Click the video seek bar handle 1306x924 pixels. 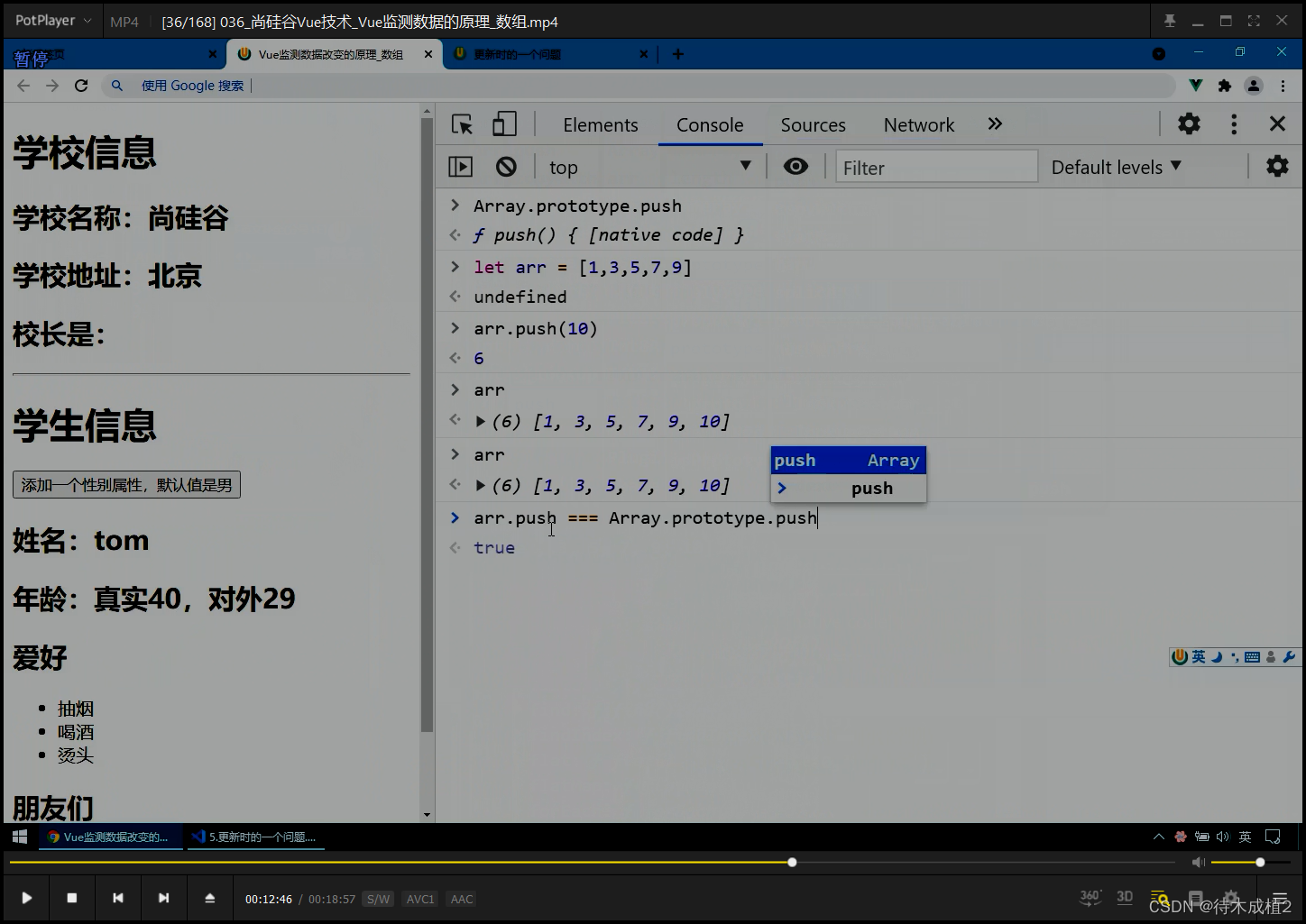[x=792, y=863]
